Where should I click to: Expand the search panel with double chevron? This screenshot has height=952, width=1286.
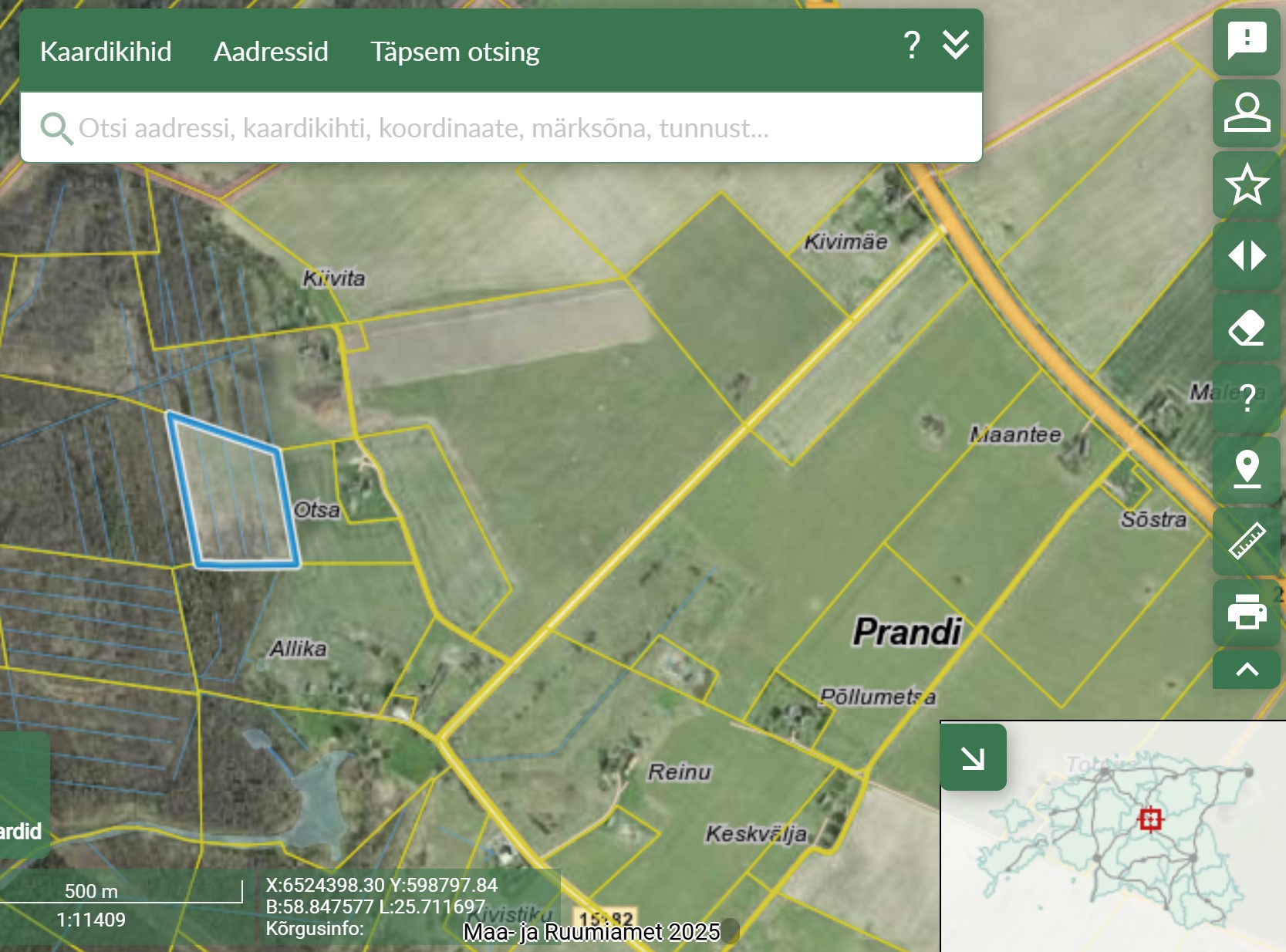pos(955,46)
